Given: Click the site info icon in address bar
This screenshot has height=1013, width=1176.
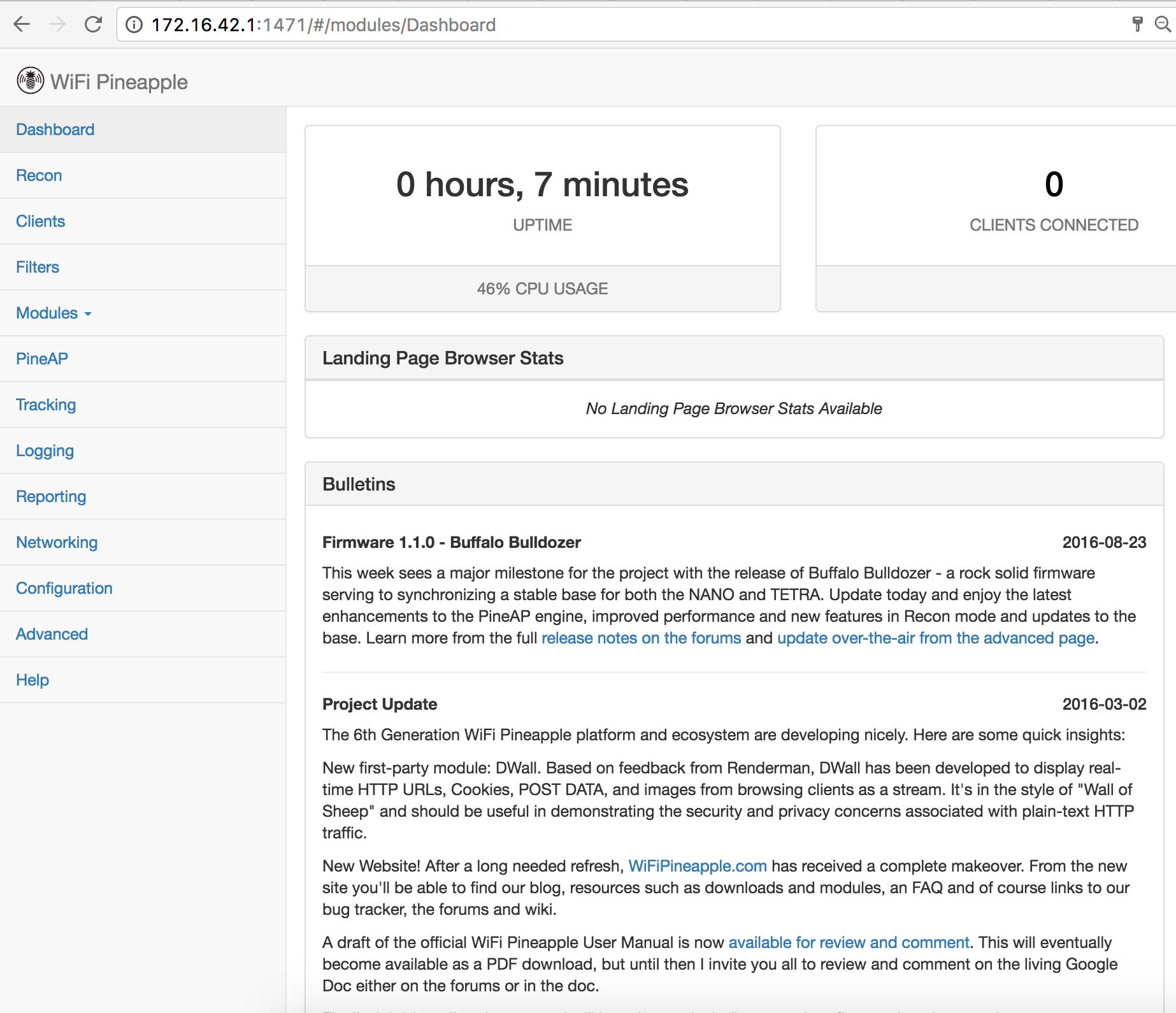Looking at the screenshot, I should 134,25.
